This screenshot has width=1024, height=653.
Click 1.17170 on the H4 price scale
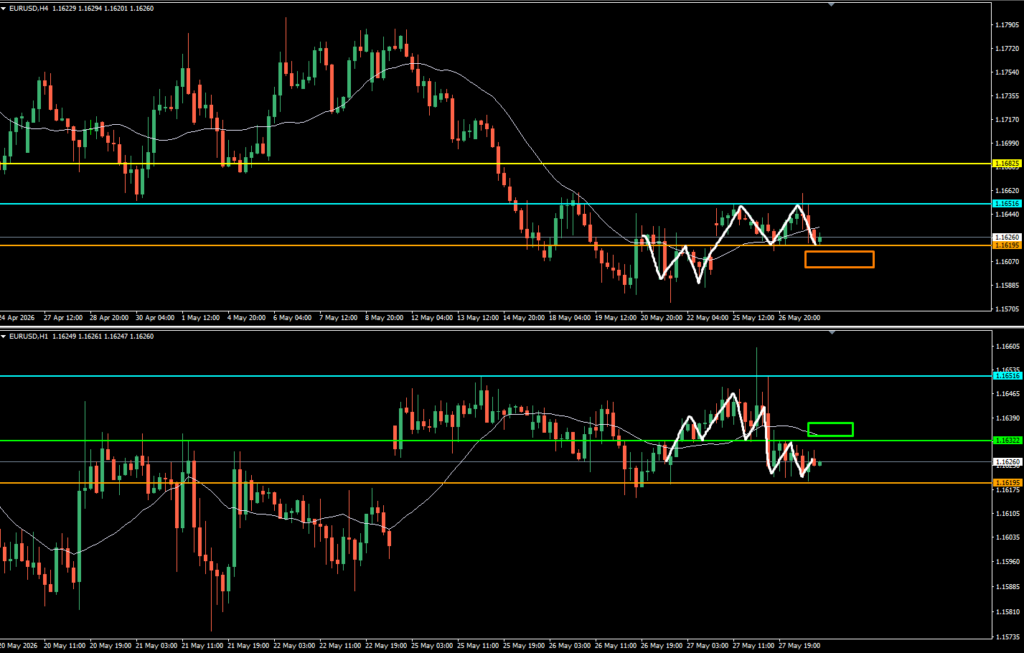tap(1006, 119)
